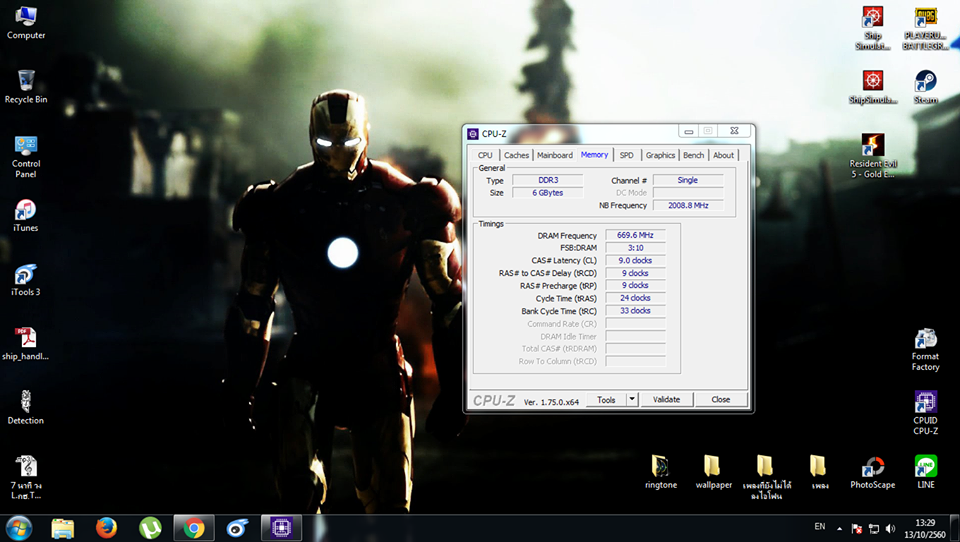
Task: Open Control Panel desktop shortcut
Action: (x=26, y=157)
